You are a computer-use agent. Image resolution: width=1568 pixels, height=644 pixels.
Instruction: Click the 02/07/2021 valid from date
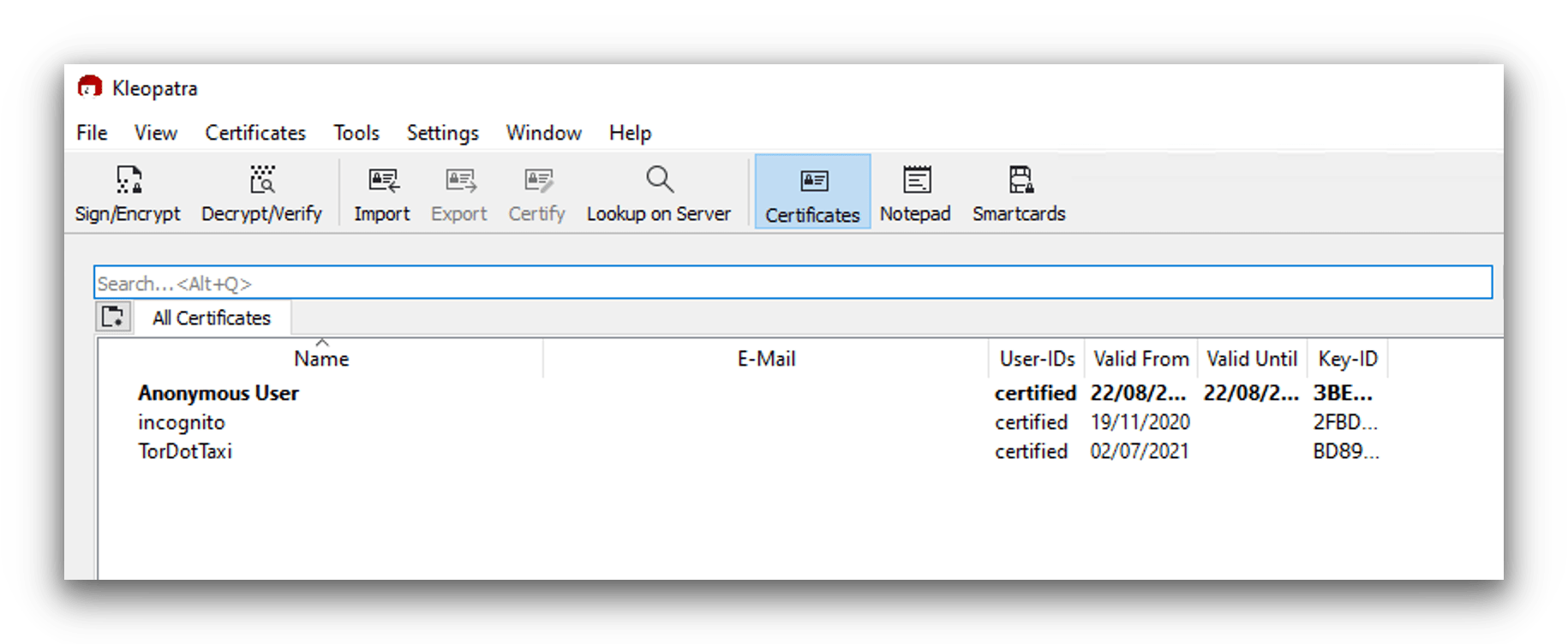pos(1140,451)
